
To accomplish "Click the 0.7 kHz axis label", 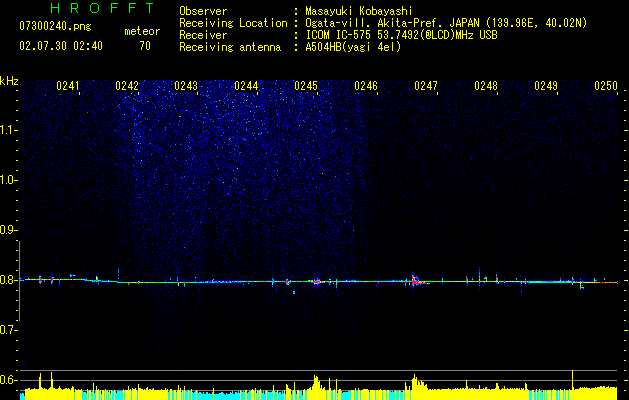I will point(7,330).
